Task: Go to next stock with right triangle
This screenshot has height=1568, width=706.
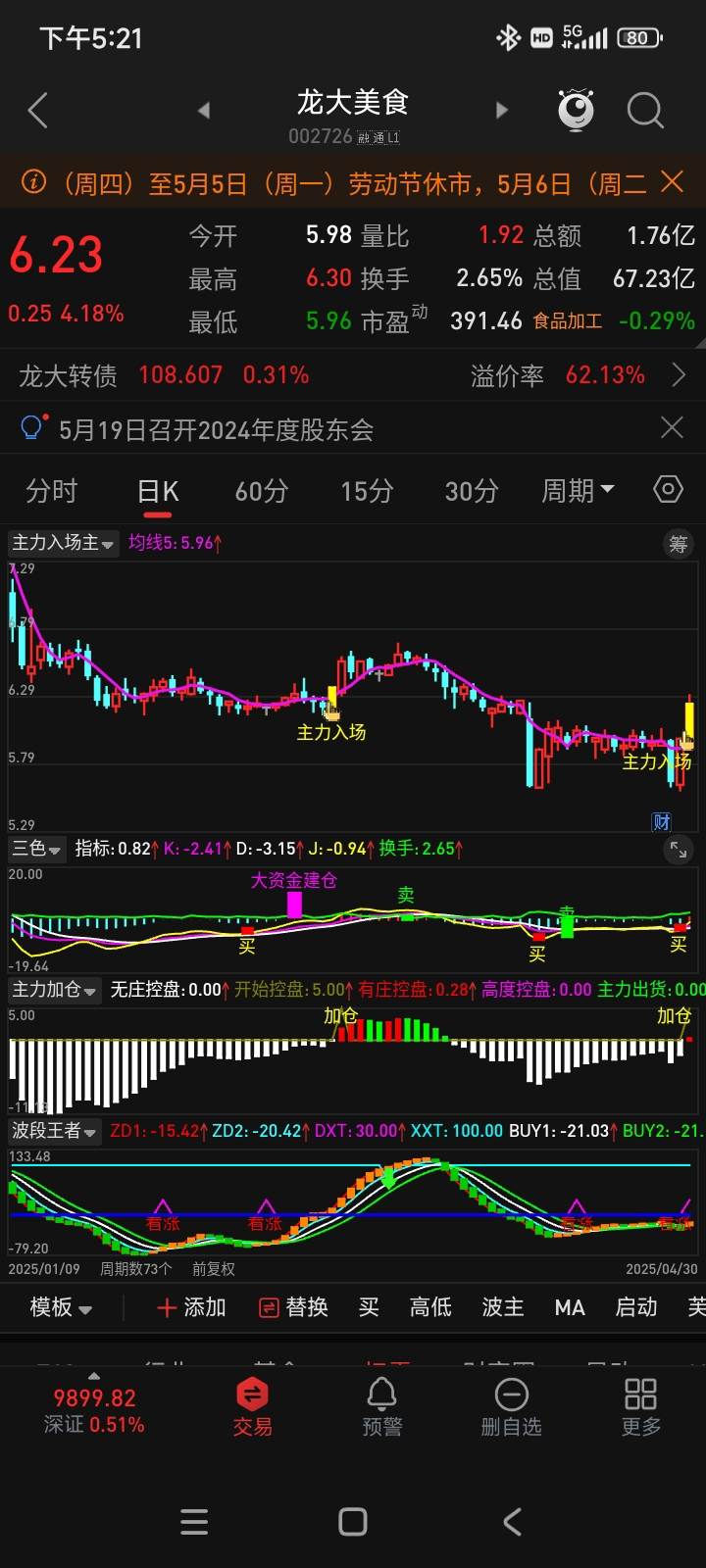Action: (502, 111)
